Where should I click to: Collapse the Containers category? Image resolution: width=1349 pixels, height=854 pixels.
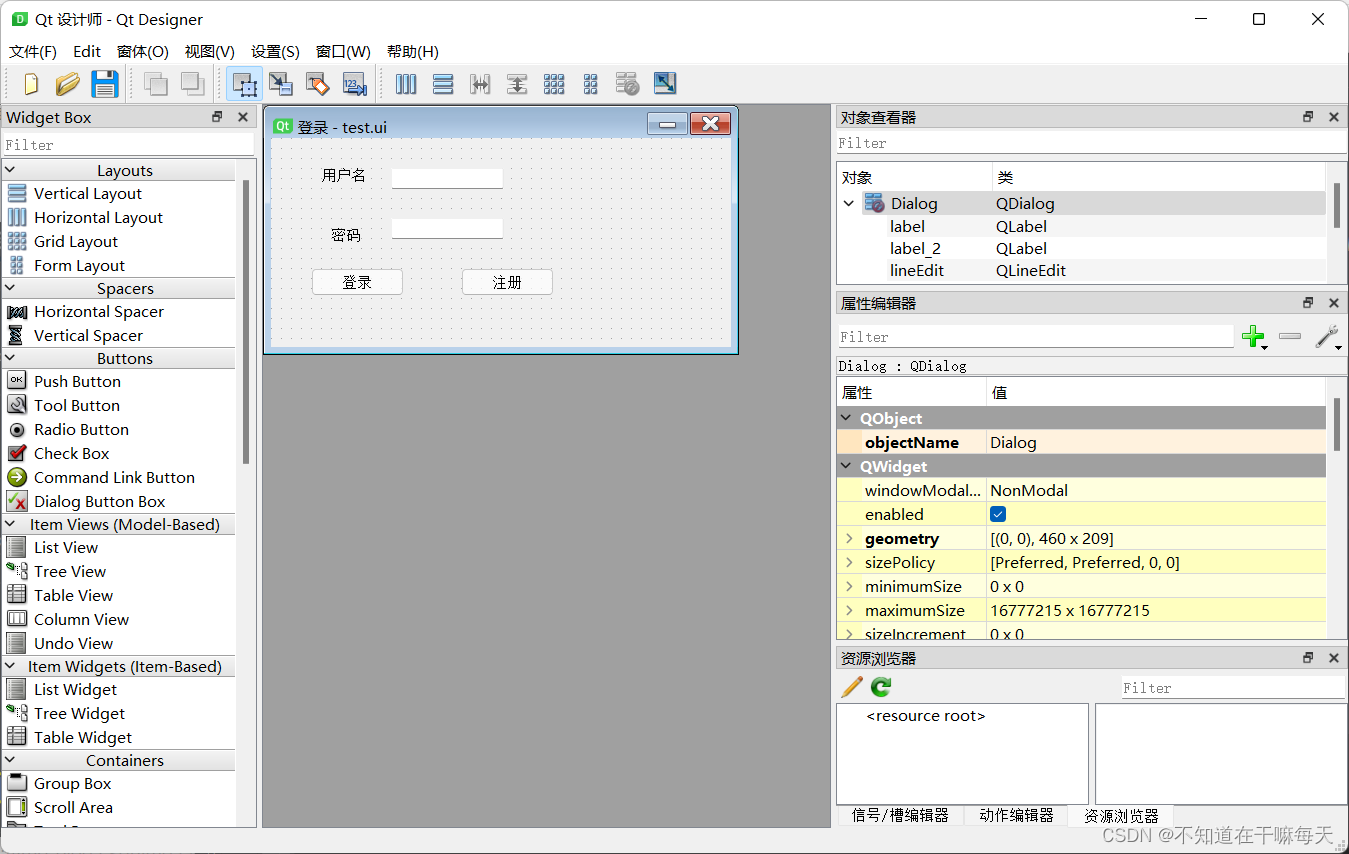[x=11, y=760]
